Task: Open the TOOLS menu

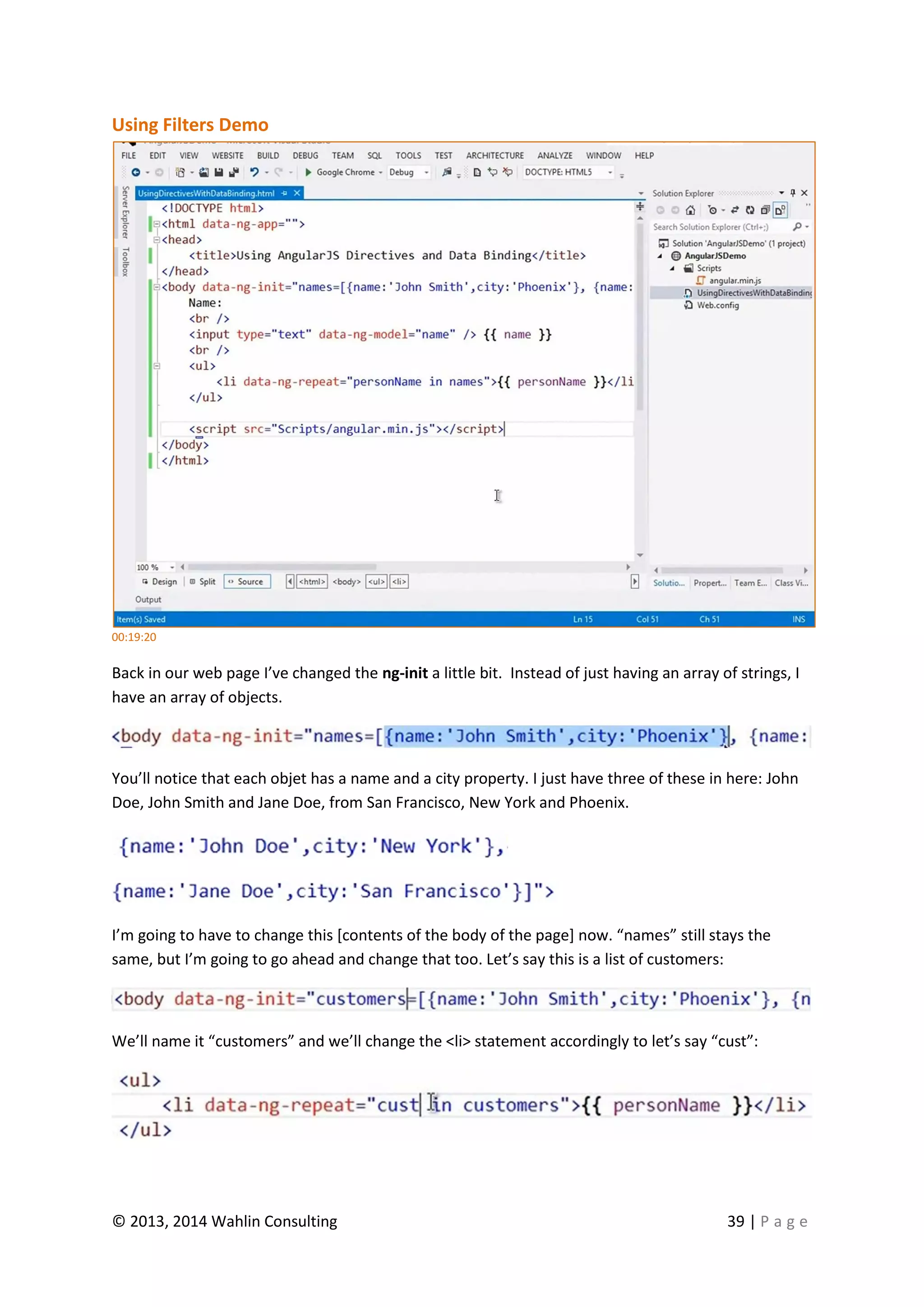Action: point(408,155)
